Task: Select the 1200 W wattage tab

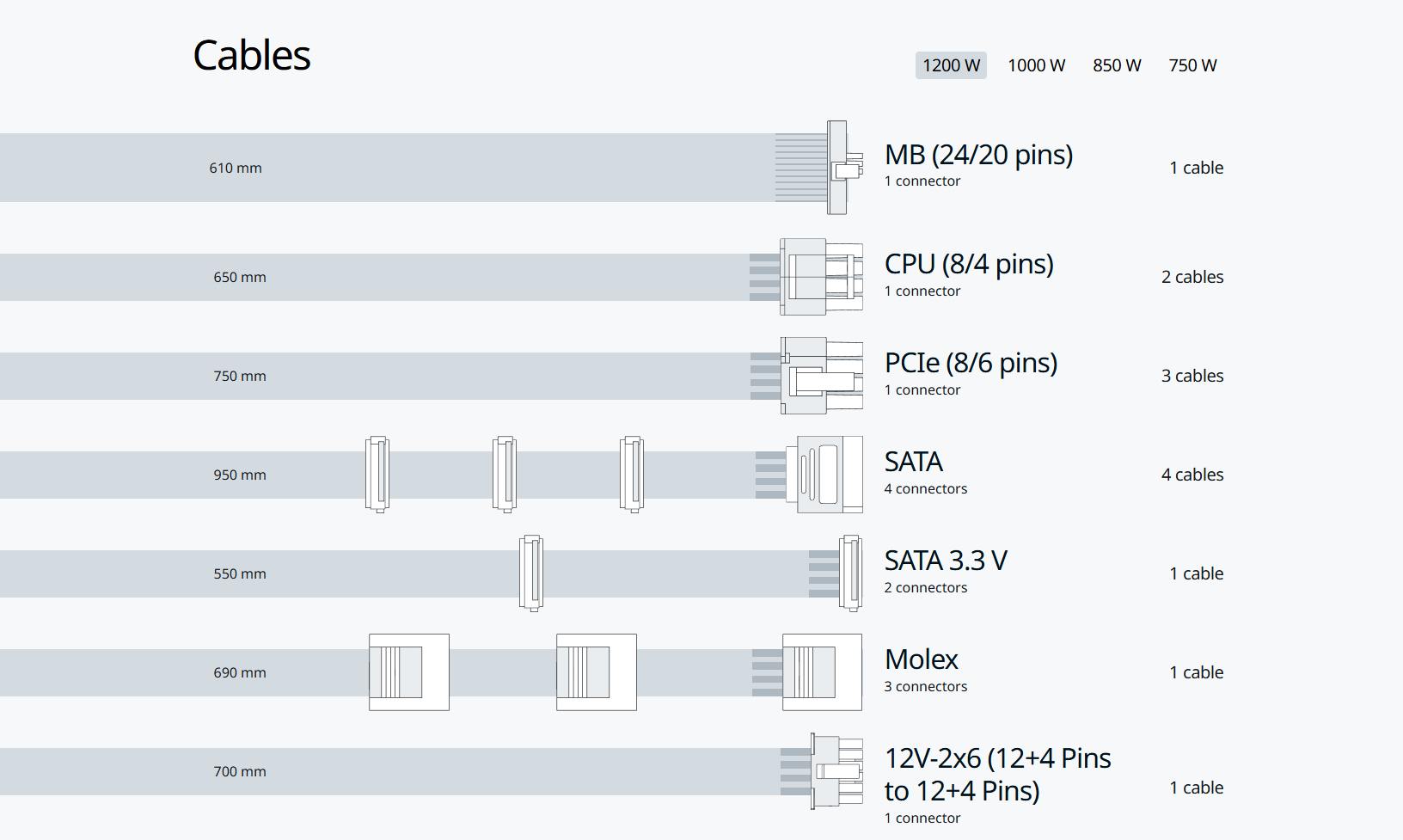Action: pyautogui.click(x=951, y=65)
